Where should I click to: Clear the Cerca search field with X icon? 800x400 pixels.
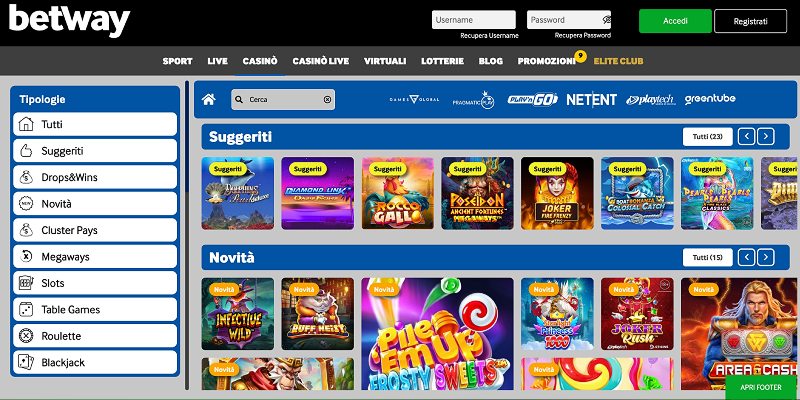327,99
